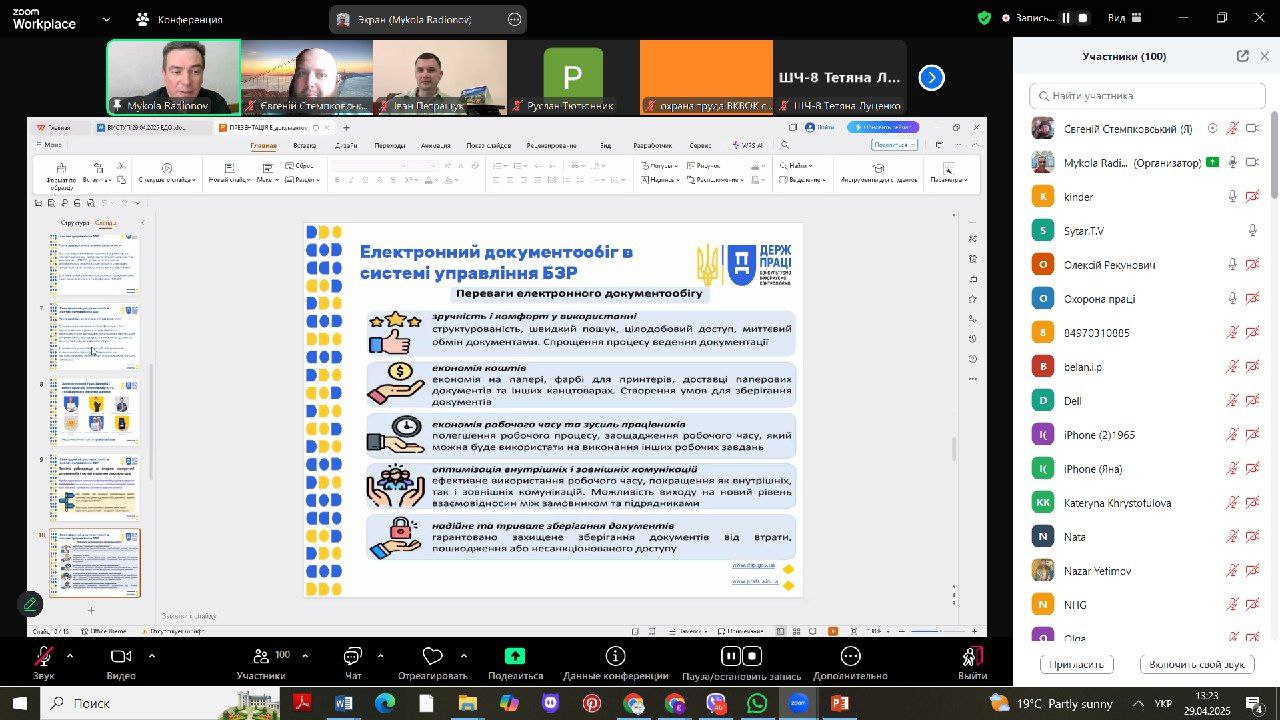Screen dimensions: 1280x720
Task: Stop the recording in Zoom toolbar
Action: click(x=753, y=657)
